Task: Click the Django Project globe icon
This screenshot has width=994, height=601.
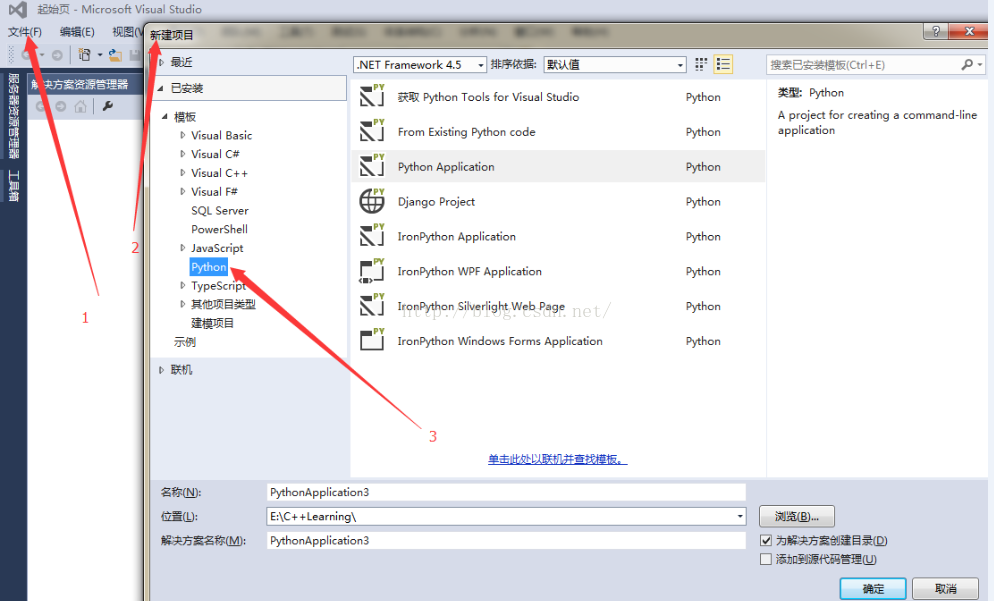Action: (x=372, y=201)
